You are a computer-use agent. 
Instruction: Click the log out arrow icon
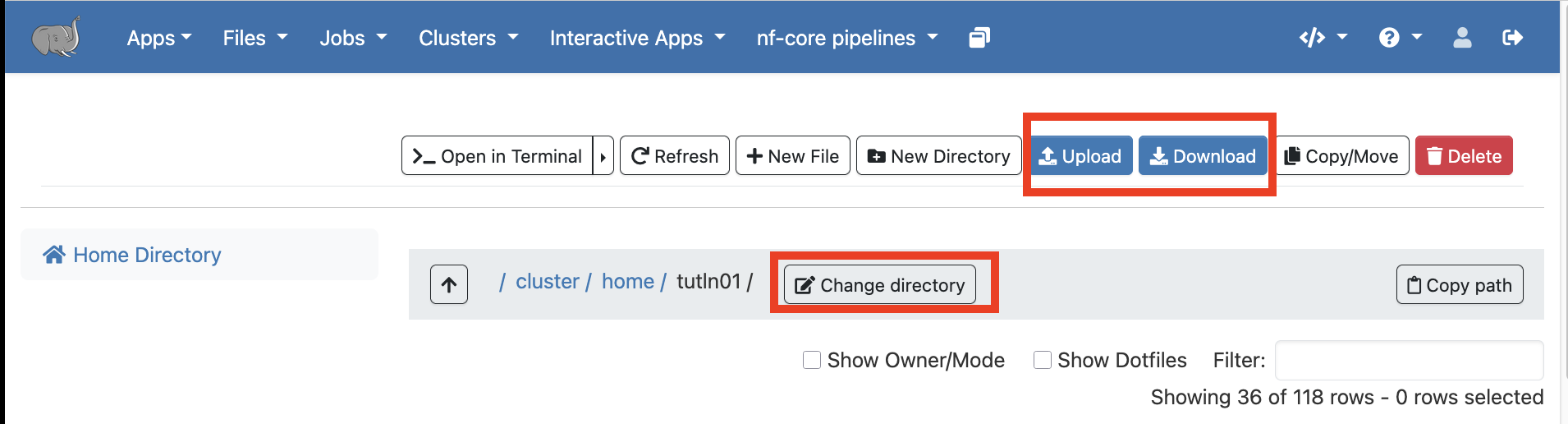point(1512,38)
